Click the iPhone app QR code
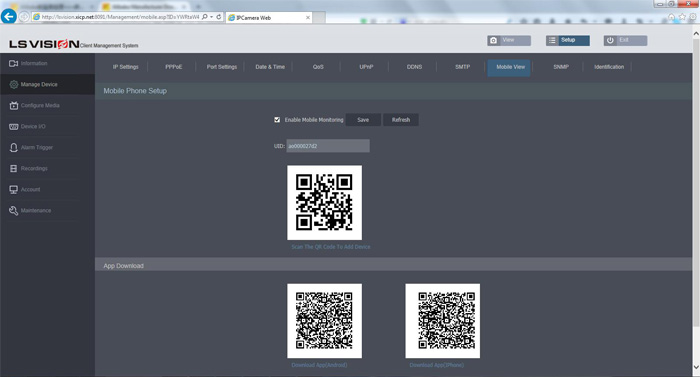The image size is (700, 377). (442, 321)
